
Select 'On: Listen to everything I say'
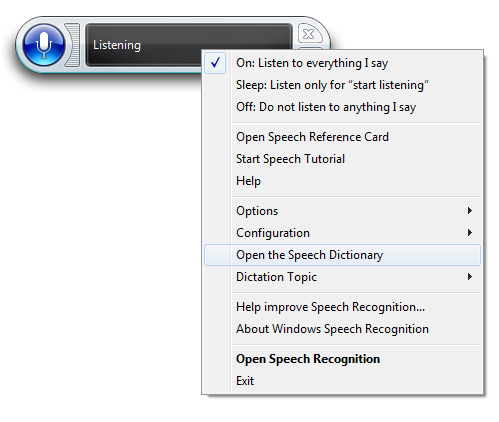tap(342, 63)
